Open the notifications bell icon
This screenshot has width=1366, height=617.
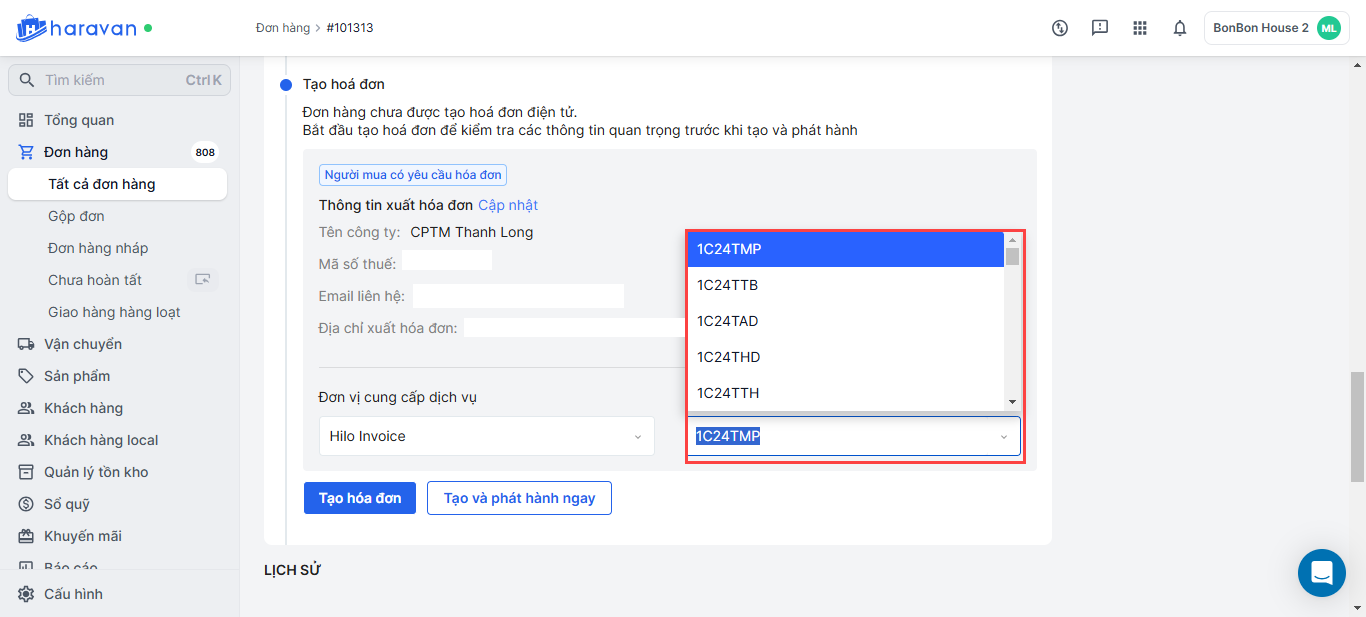click(x=1180, y=28)
